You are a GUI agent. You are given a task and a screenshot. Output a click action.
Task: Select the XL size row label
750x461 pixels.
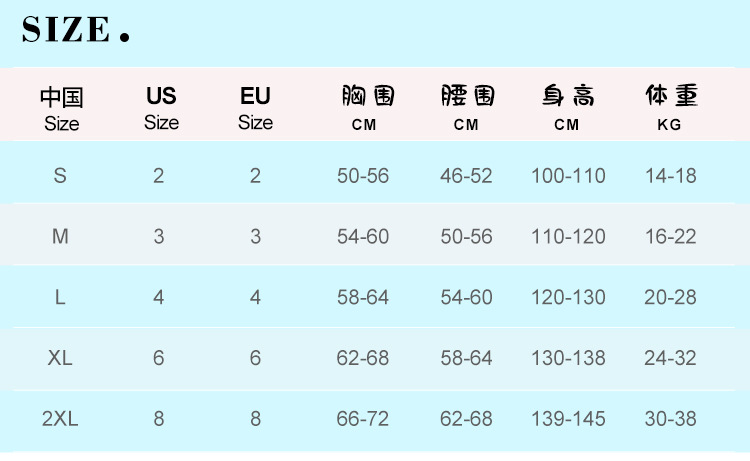[x=60, y=358]
